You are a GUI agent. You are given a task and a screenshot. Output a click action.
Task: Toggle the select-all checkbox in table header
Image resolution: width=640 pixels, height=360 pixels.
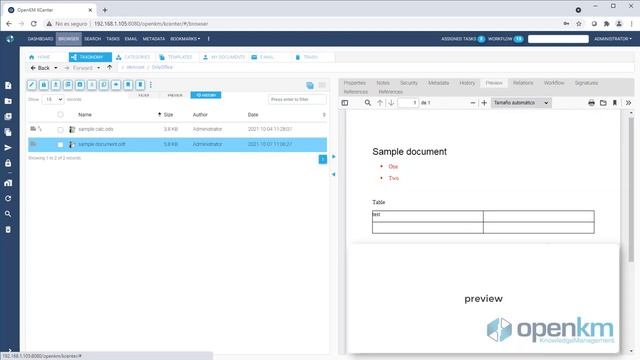click(60, 114)
